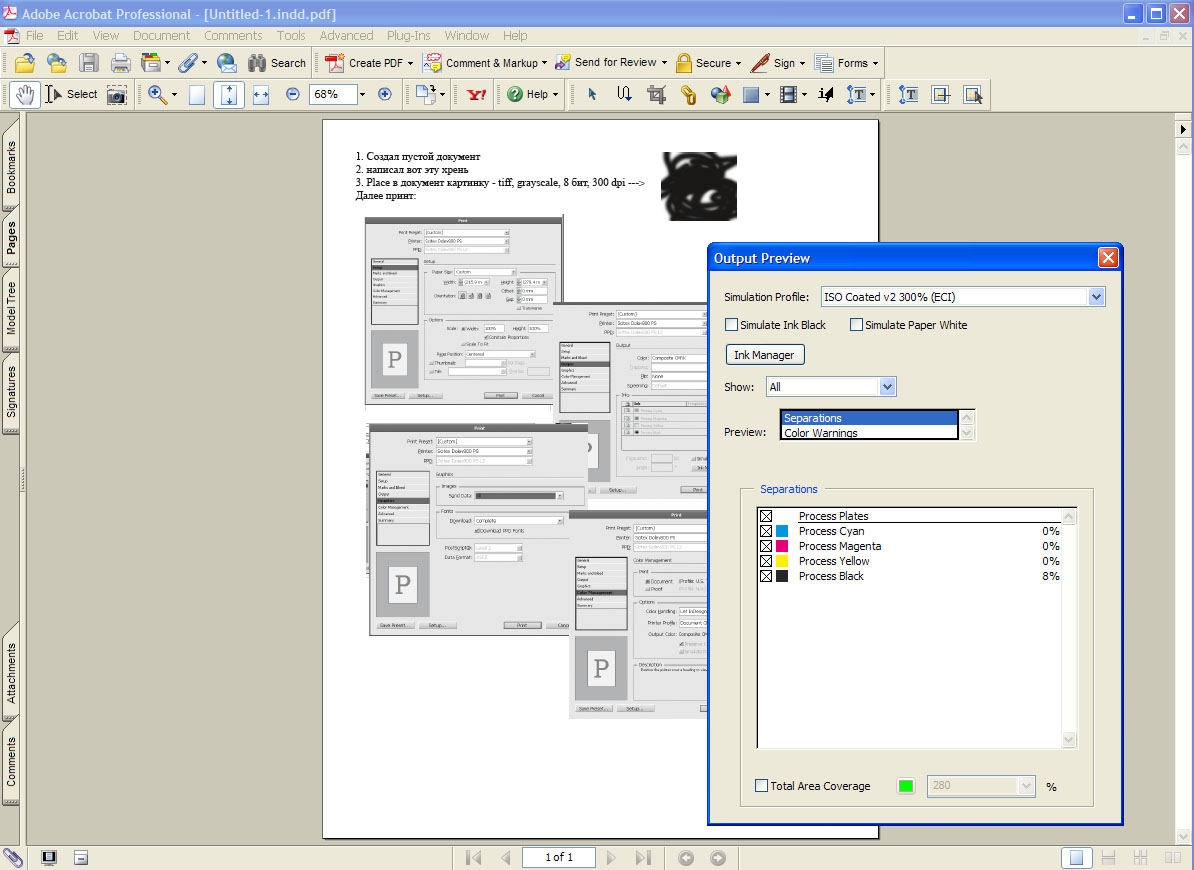Set the view to Actual Size page icon
The image size is (1194, 870).
tap(196, 94)
